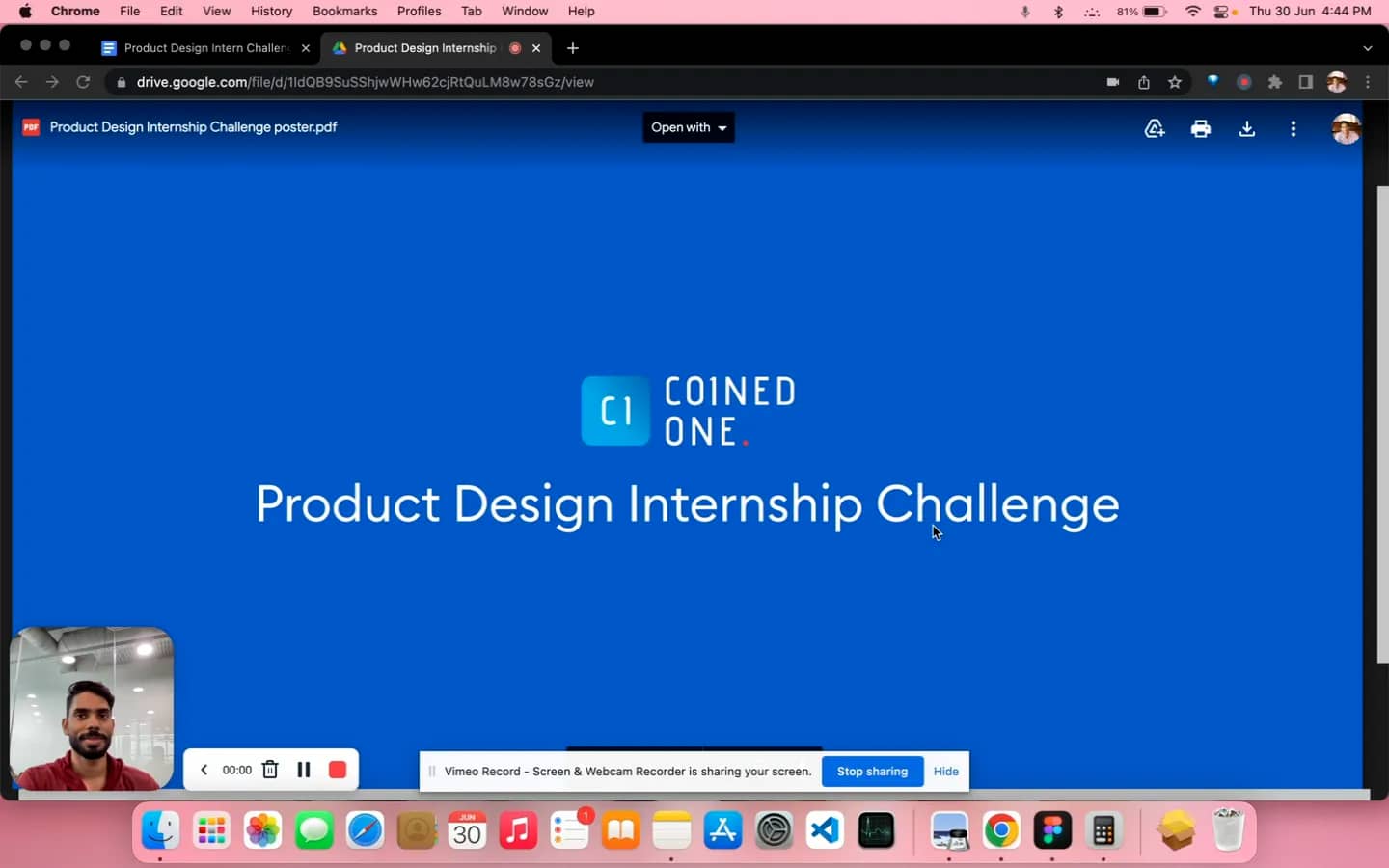Open Finder from the Dock

coord(160,830)
